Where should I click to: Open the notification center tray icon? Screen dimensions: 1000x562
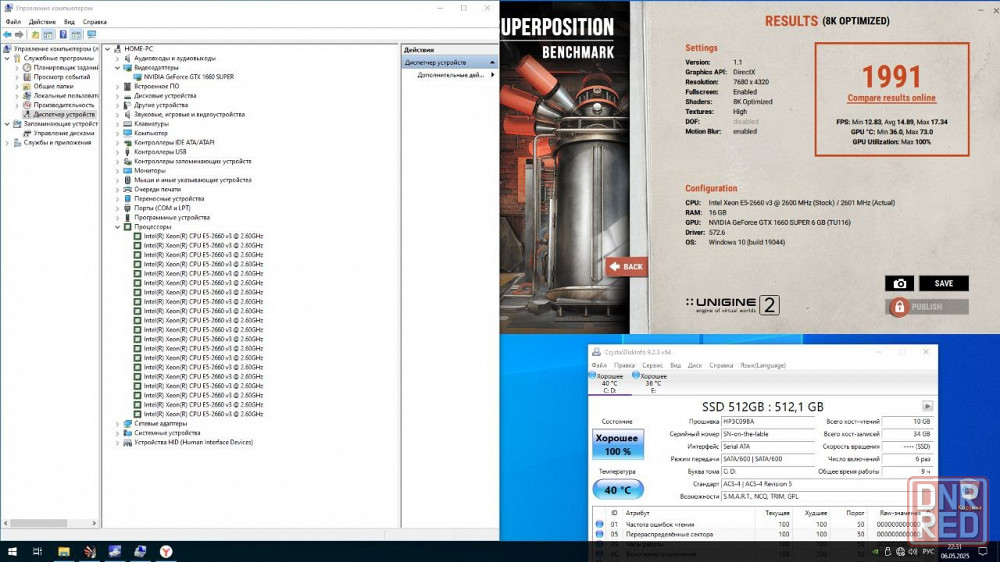tap(983, 551)
